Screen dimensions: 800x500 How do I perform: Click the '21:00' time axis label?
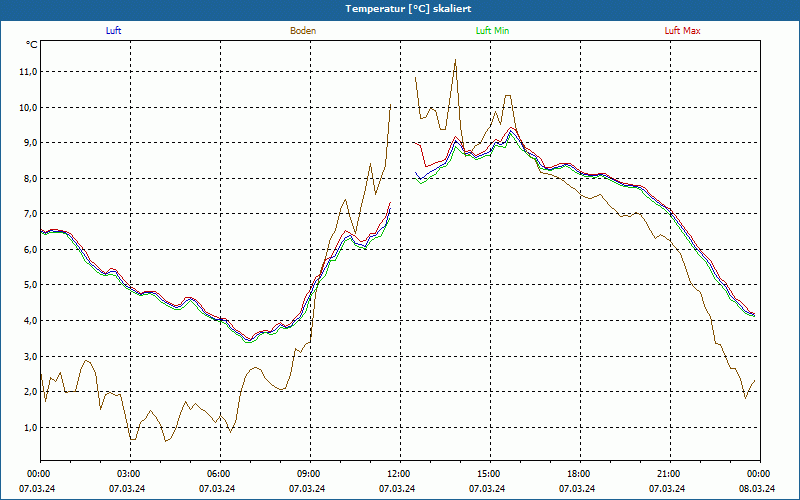coord(669,474)
